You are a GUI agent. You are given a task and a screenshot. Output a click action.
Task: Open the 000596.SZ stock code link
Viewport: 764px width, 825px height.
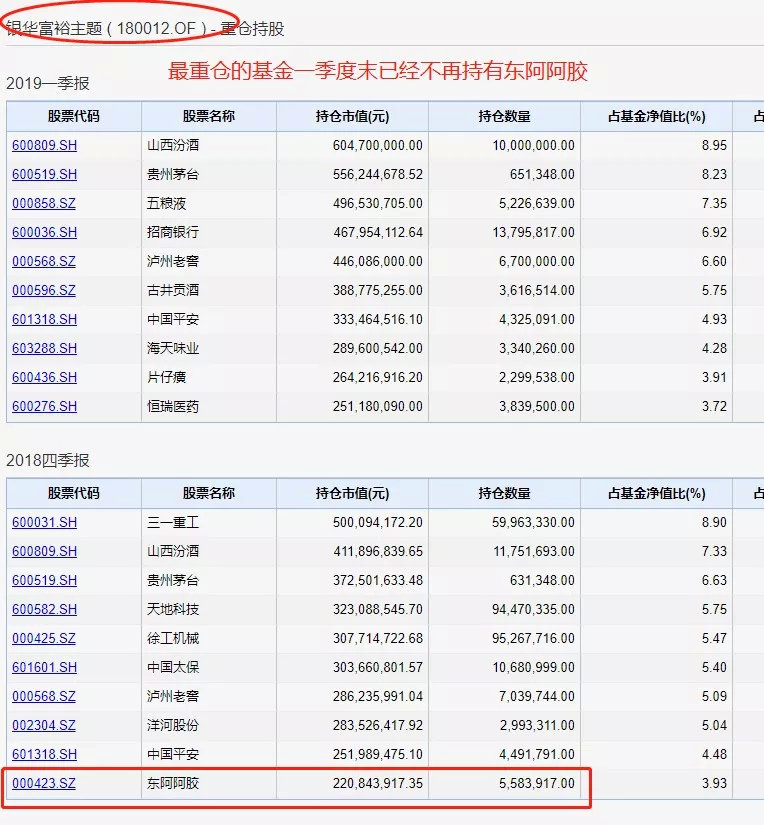click(x=44, y=290)
